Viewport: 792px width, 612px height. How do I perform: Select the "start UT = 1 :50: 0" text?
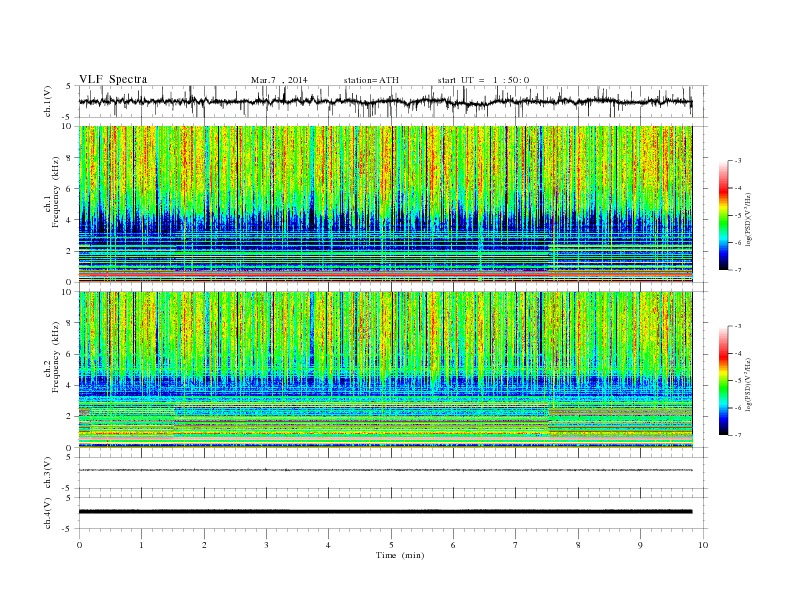click(x=483, y=80)
